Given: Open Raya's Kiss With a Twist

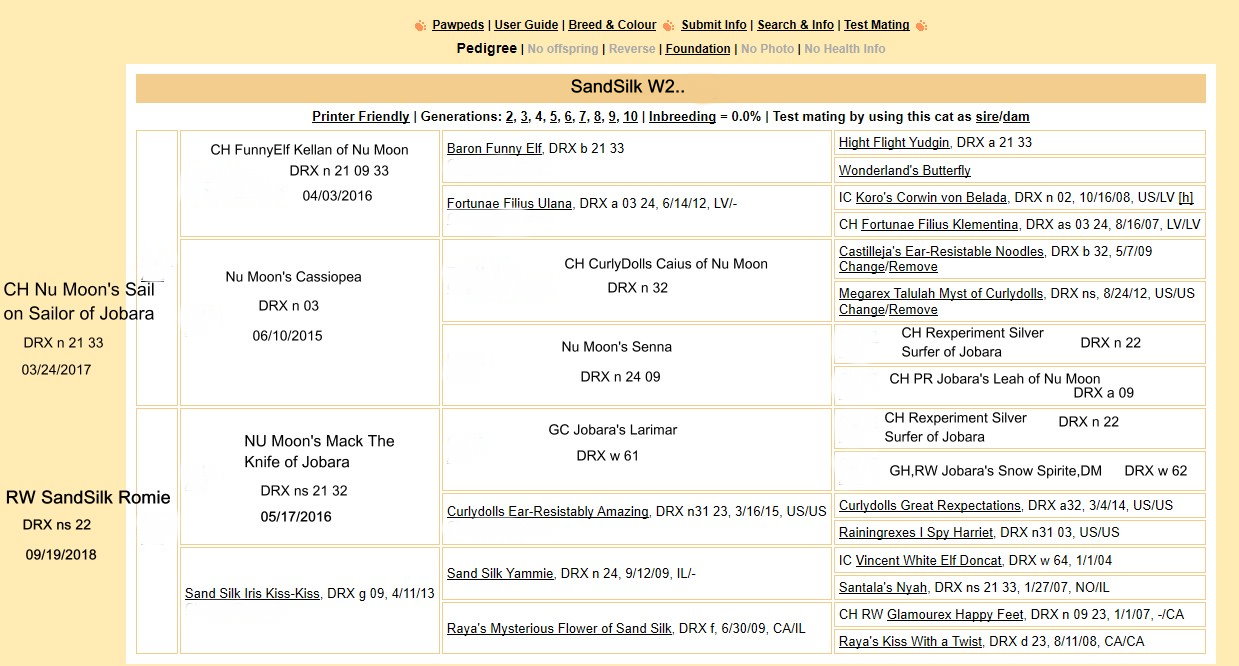Looking at the screenshot, I should [x=910, y=641].
